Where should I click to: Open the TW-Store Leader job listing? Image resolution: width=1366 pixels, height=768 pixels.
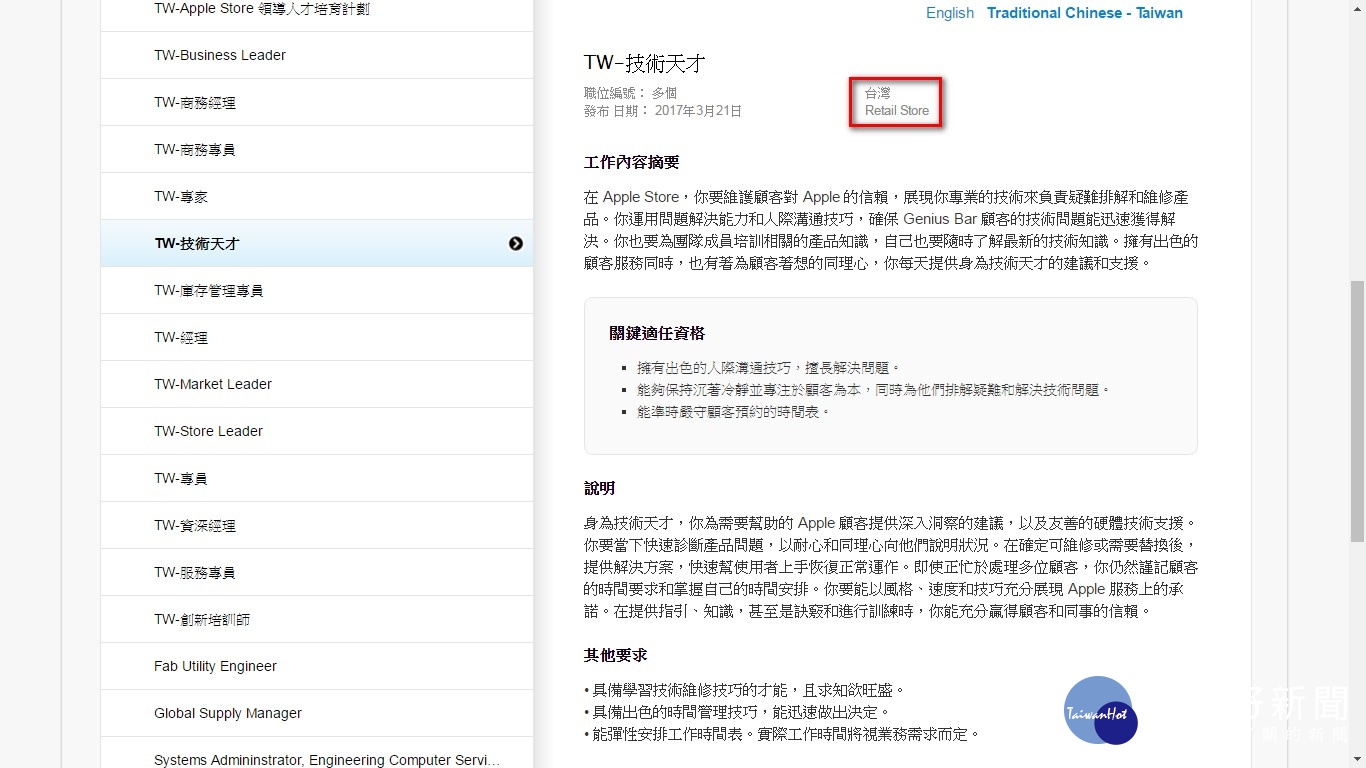pos(316,431)
